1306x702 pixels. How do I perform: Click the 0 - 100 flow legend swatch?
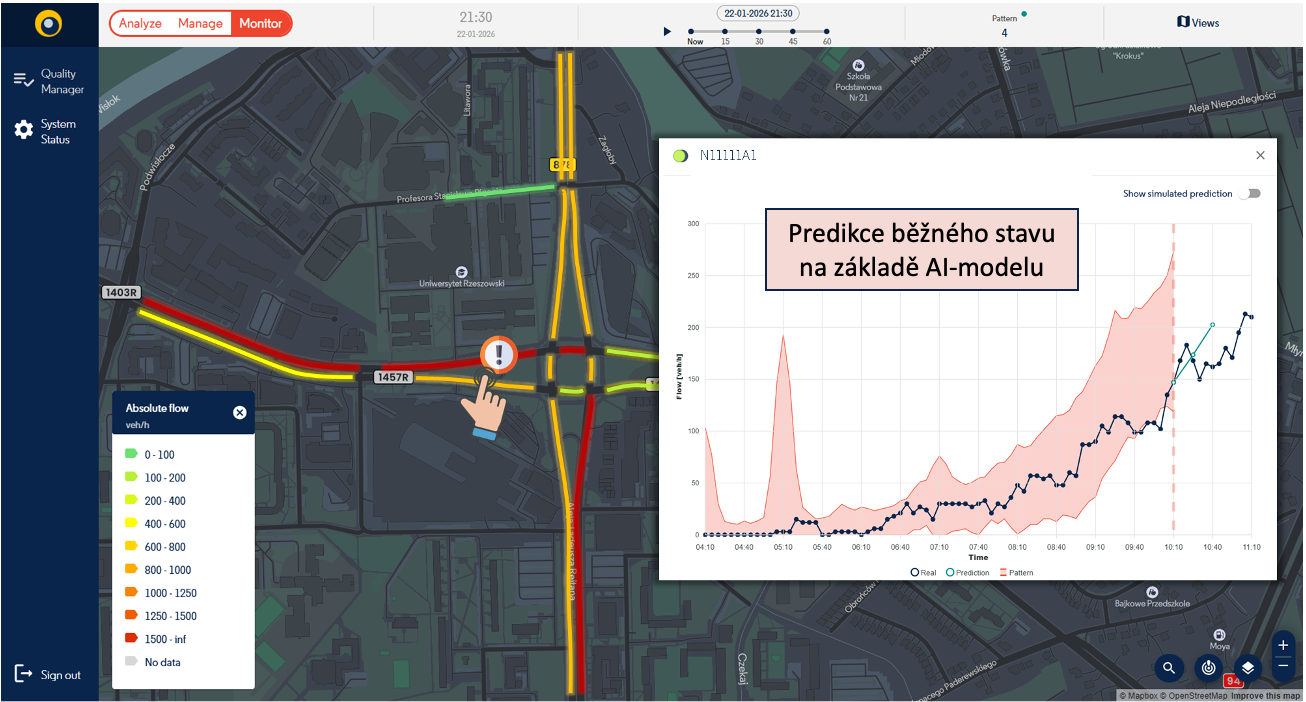[x=130, y=454]
